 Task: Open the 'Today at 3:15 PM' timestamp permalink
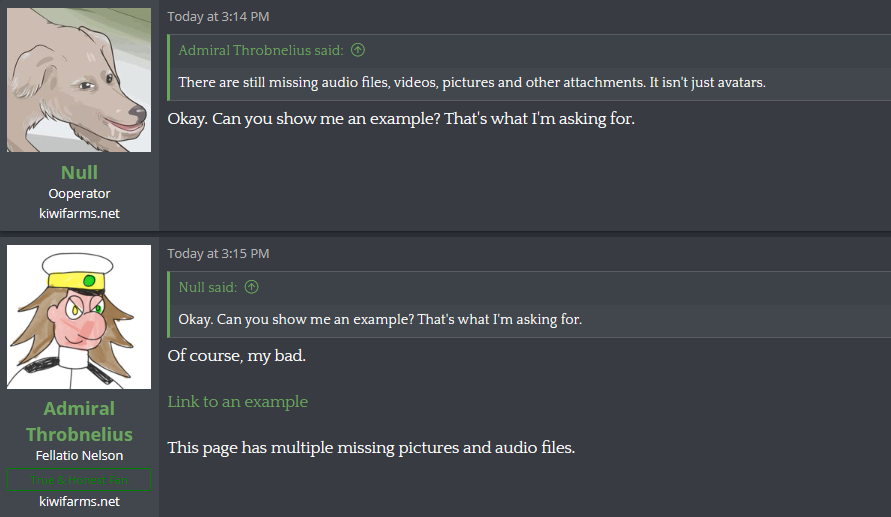pos(218,253)
